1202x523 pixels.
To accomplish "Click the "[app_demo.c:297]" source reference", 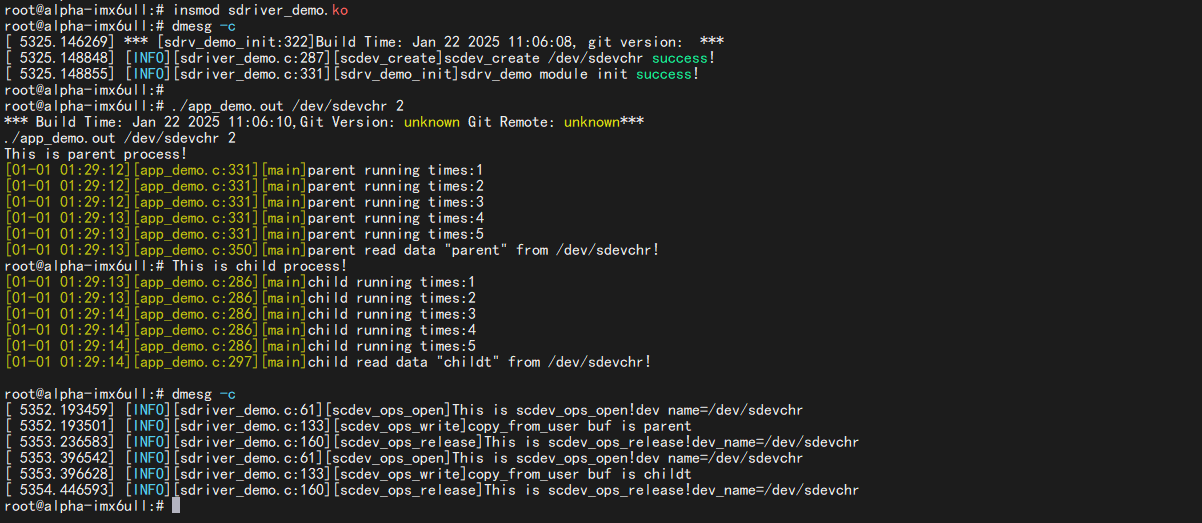I will [196, 362].
